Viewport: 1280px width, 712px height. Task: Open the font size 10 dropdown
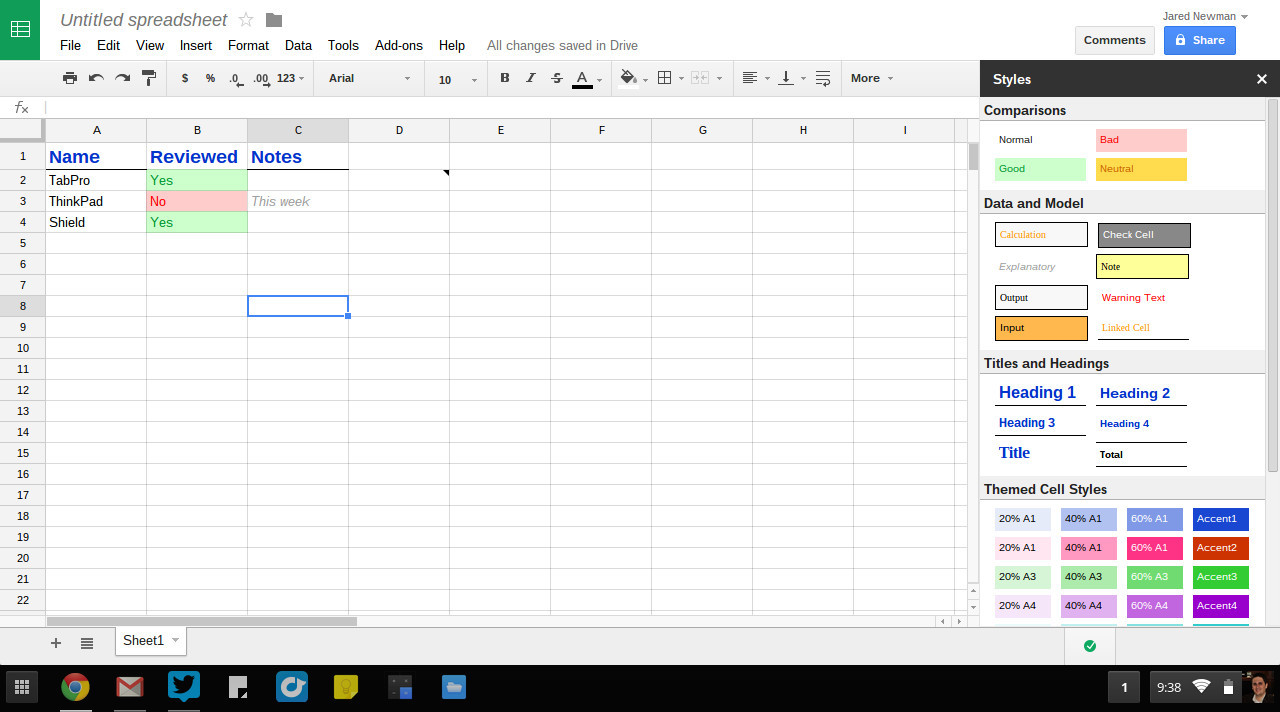(457, 79)
